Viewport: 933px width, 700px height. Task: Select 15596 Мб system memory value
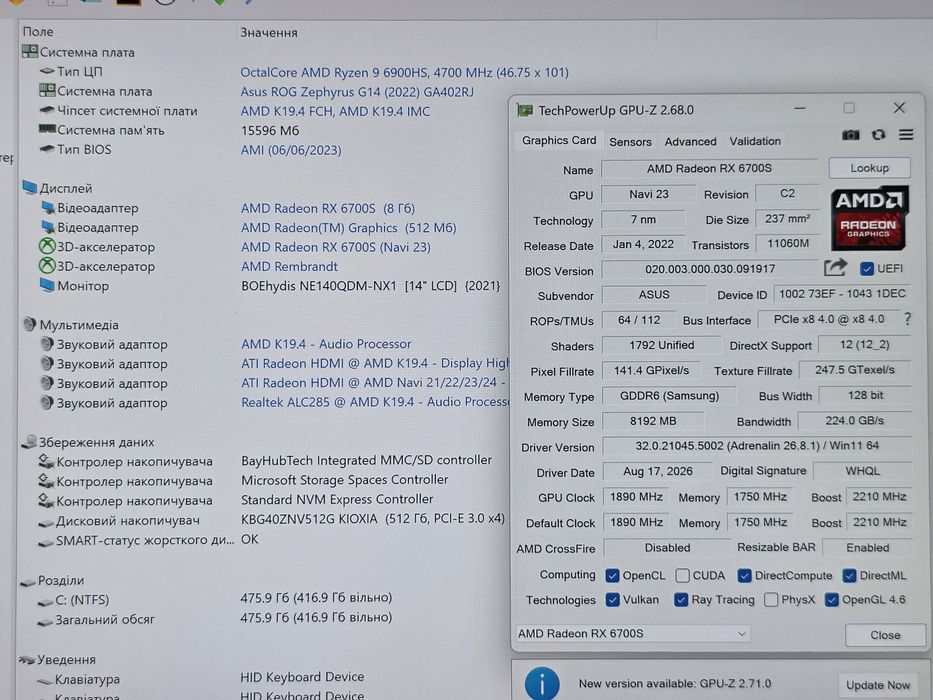click(x=270, y=131)
